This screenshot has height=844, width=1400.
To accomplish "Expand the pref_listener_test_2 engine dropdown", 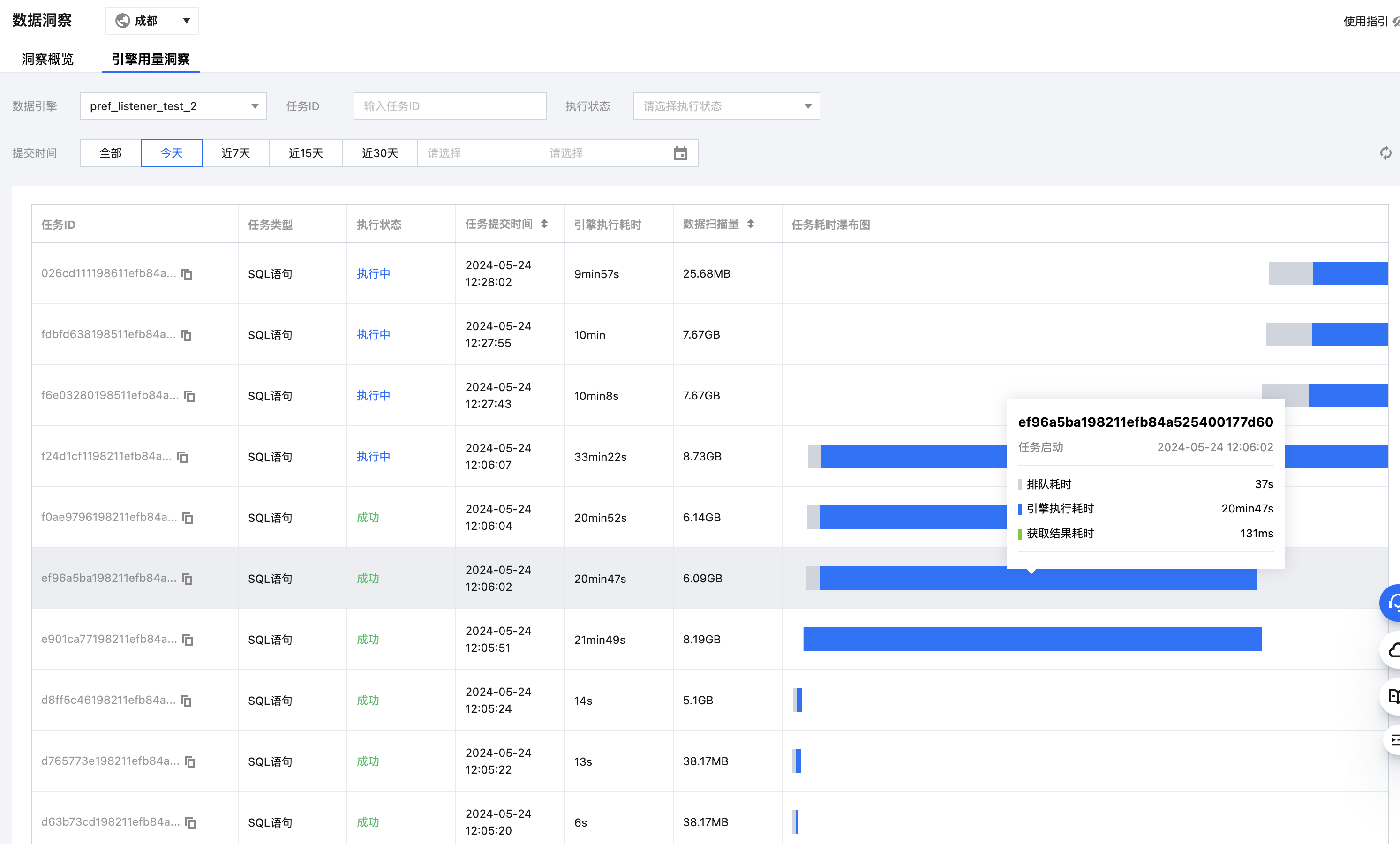I will [173, 106].
